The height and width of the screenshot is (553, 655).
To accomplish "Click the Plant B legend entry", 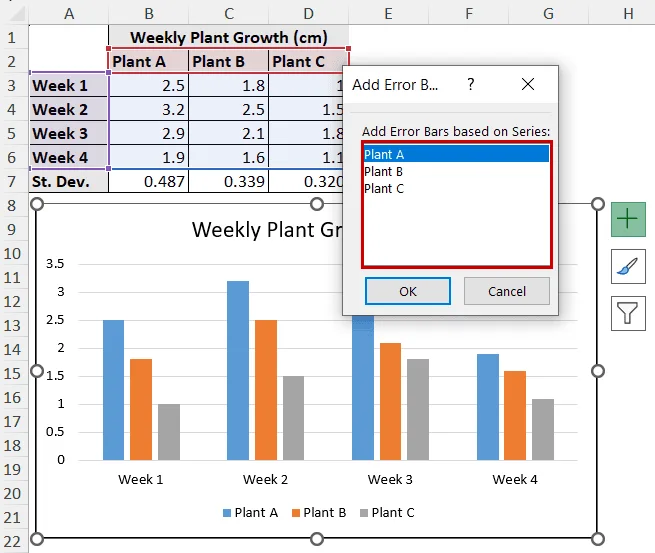I will (x=319, y=512).
